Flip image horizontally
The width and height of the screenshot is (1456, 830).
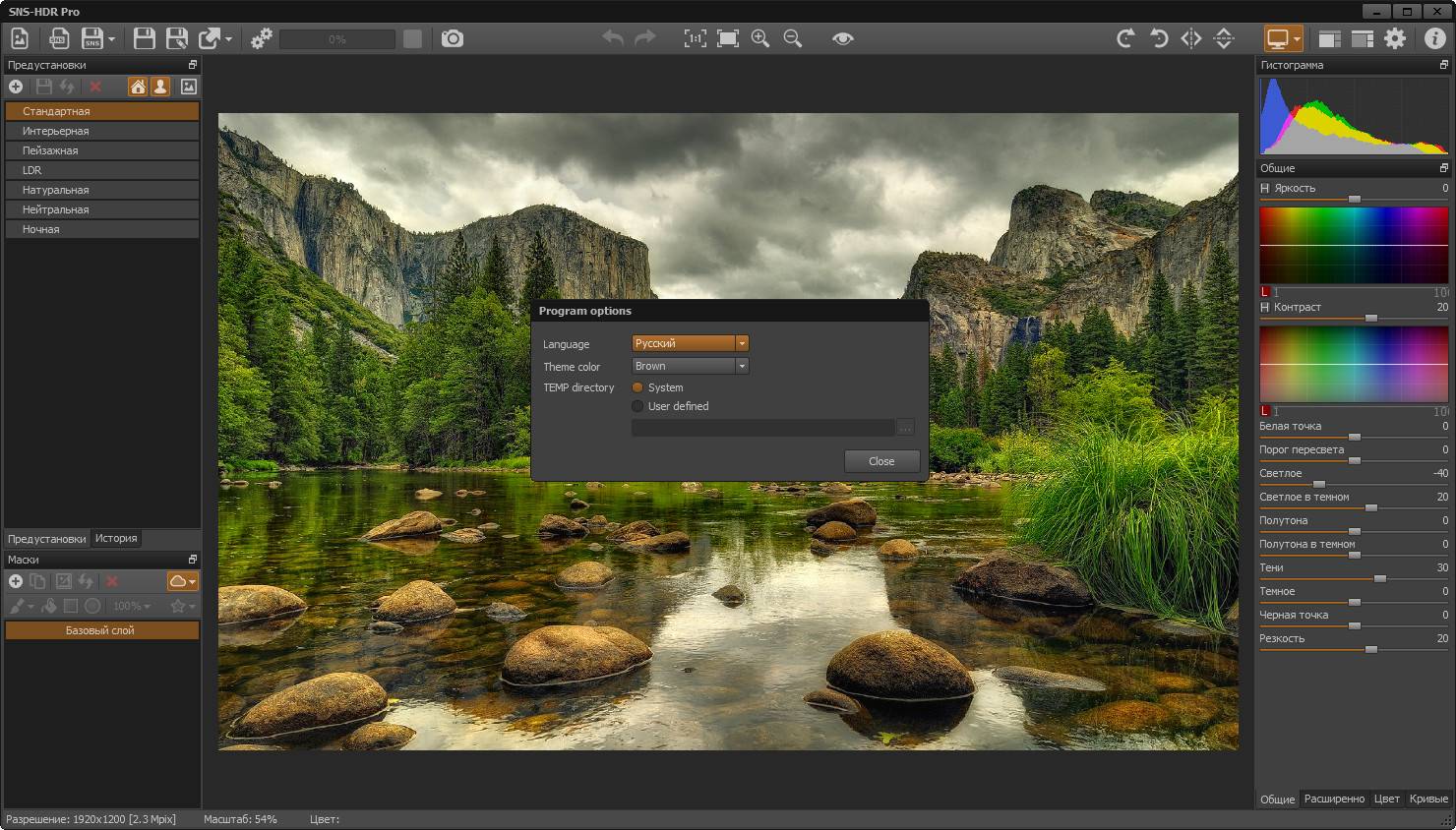point(1191,38)
